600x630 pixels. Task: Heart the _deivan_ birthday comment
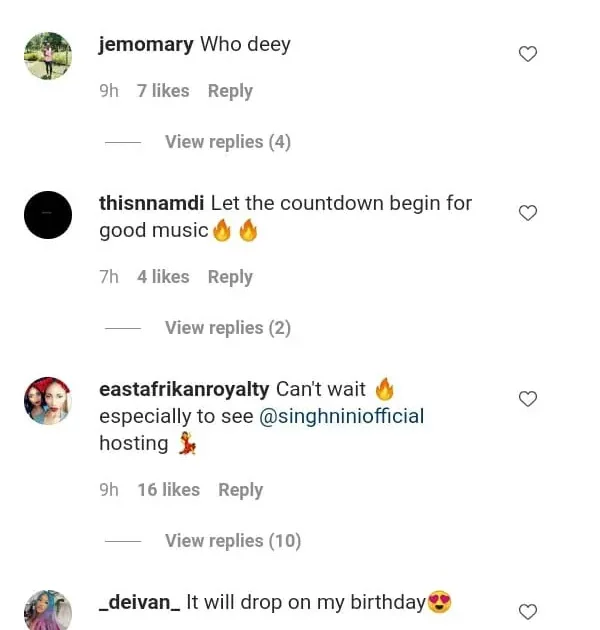click(528, 611)
